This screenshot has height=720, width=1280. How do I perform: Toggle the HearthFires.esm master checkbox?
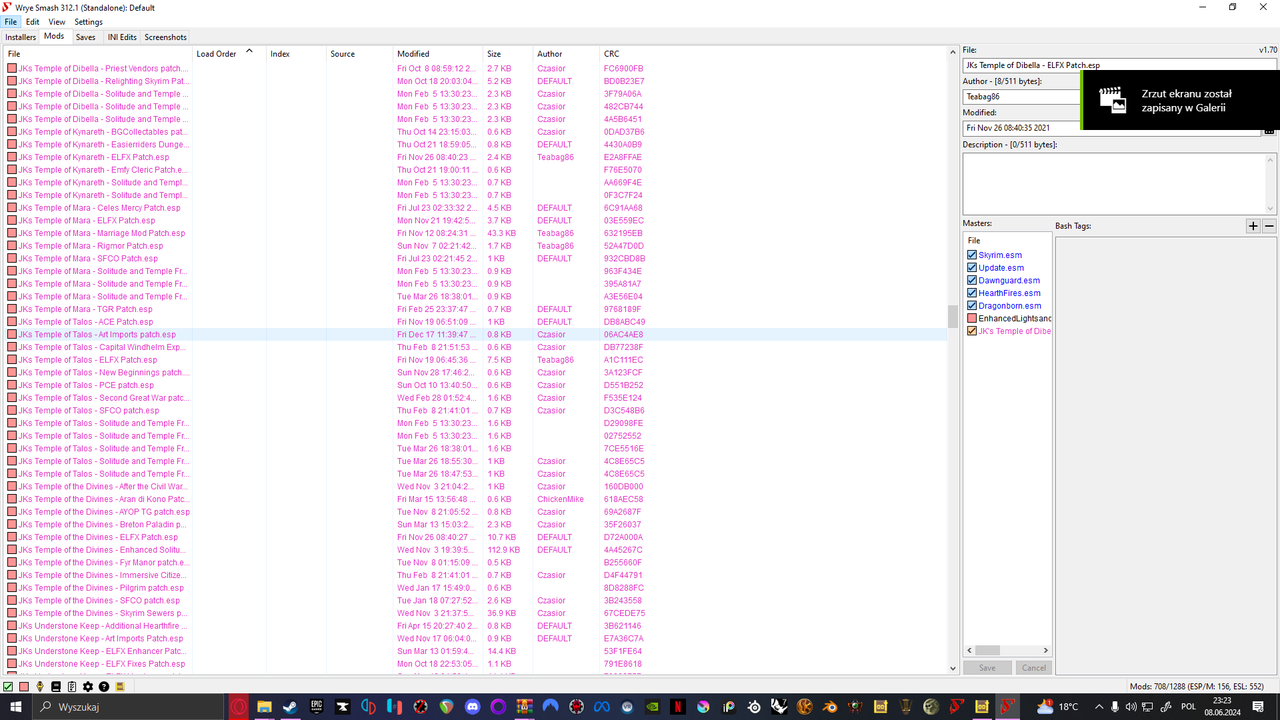point(970,292)
